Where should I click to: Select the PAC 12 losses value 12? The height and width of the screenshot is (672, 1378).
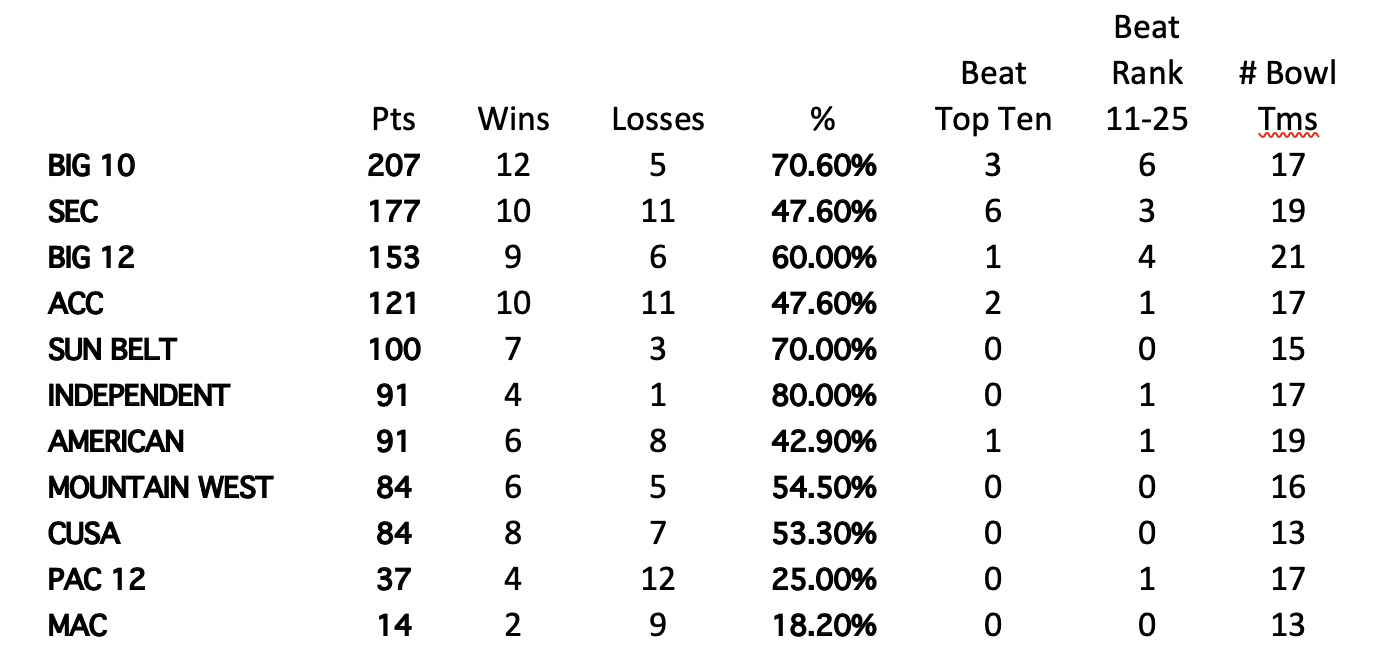pyautogui.click(x=657, y=579)
